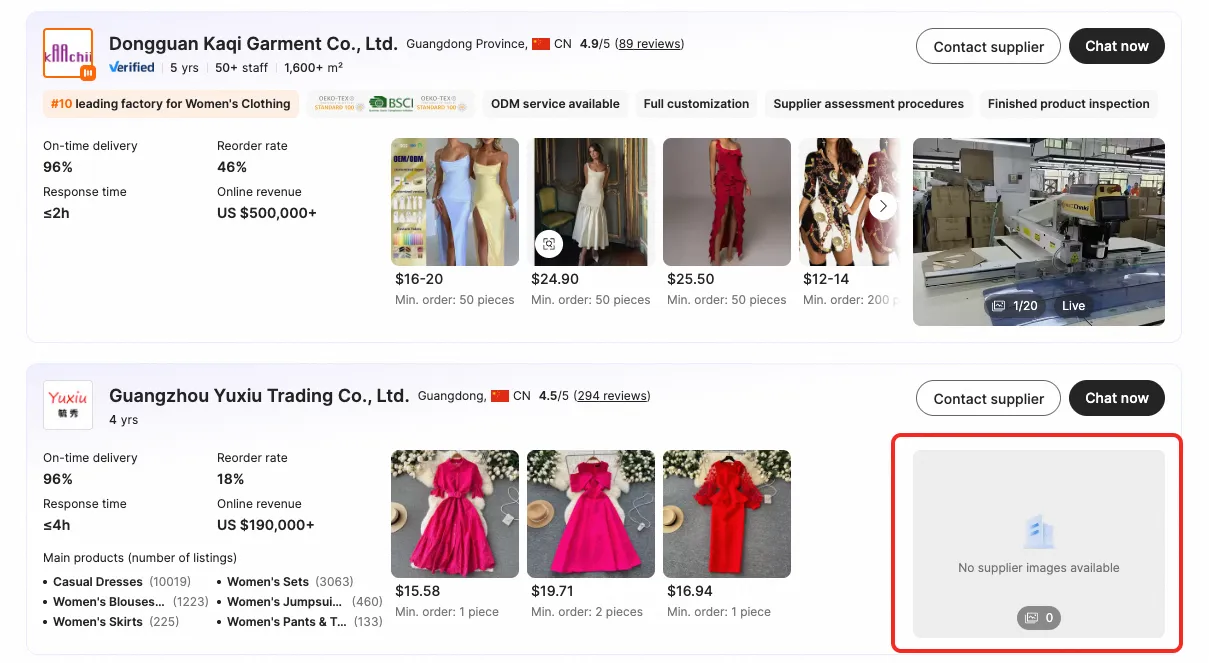Click the Verified badge for Kaqi Garment

point(132,68)
